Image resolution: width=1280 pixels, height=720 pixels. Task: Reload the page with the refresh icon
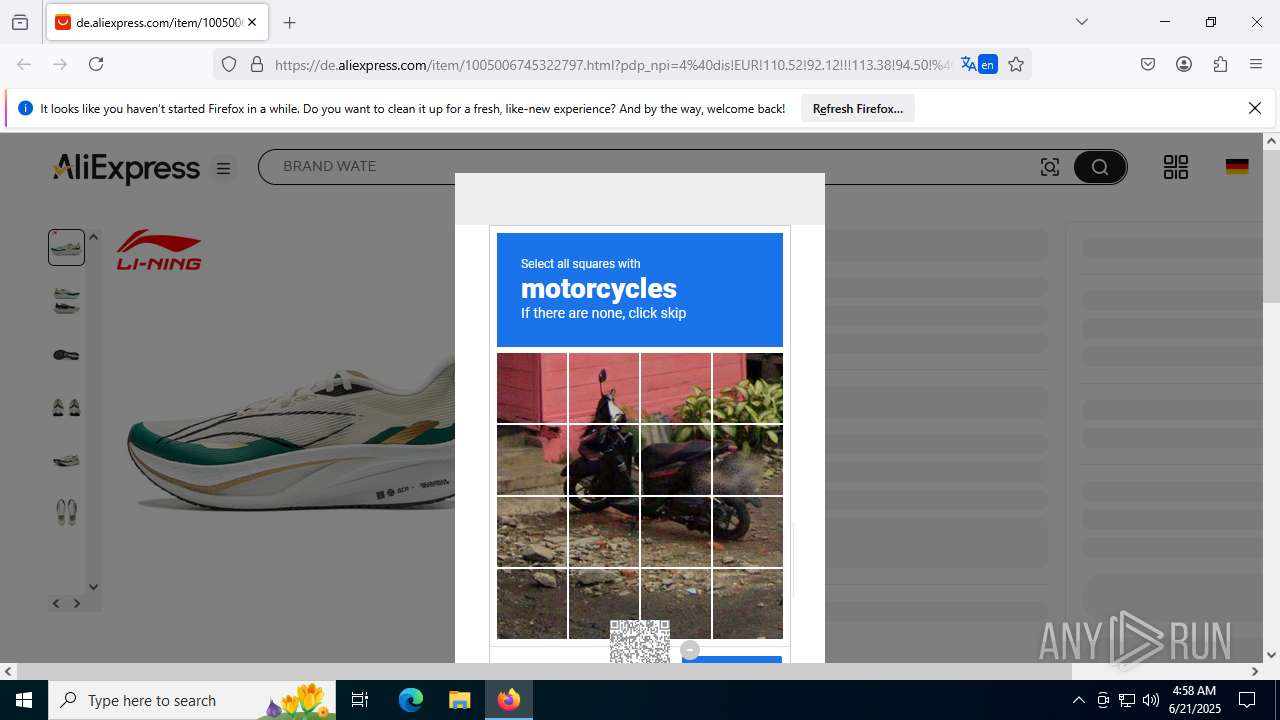[96, 64]
